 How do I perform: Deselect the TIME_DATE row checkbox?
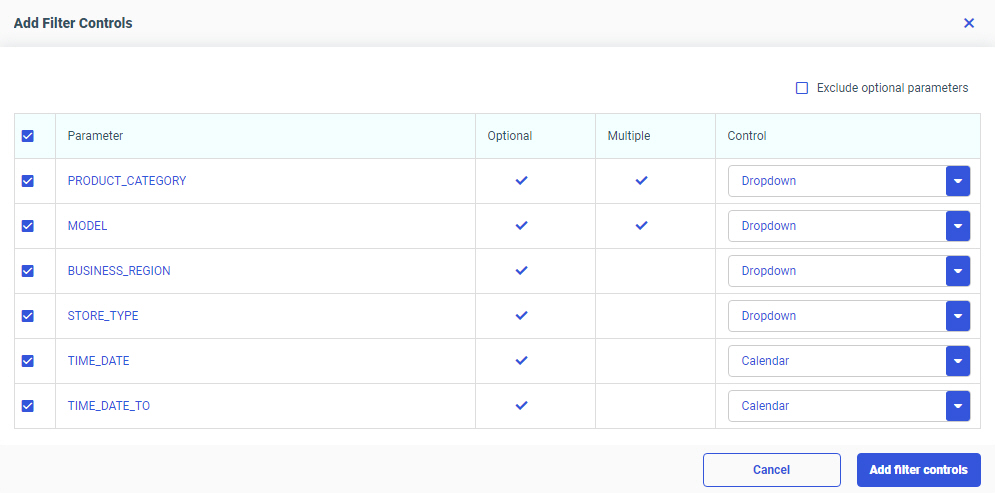point(28,361)
